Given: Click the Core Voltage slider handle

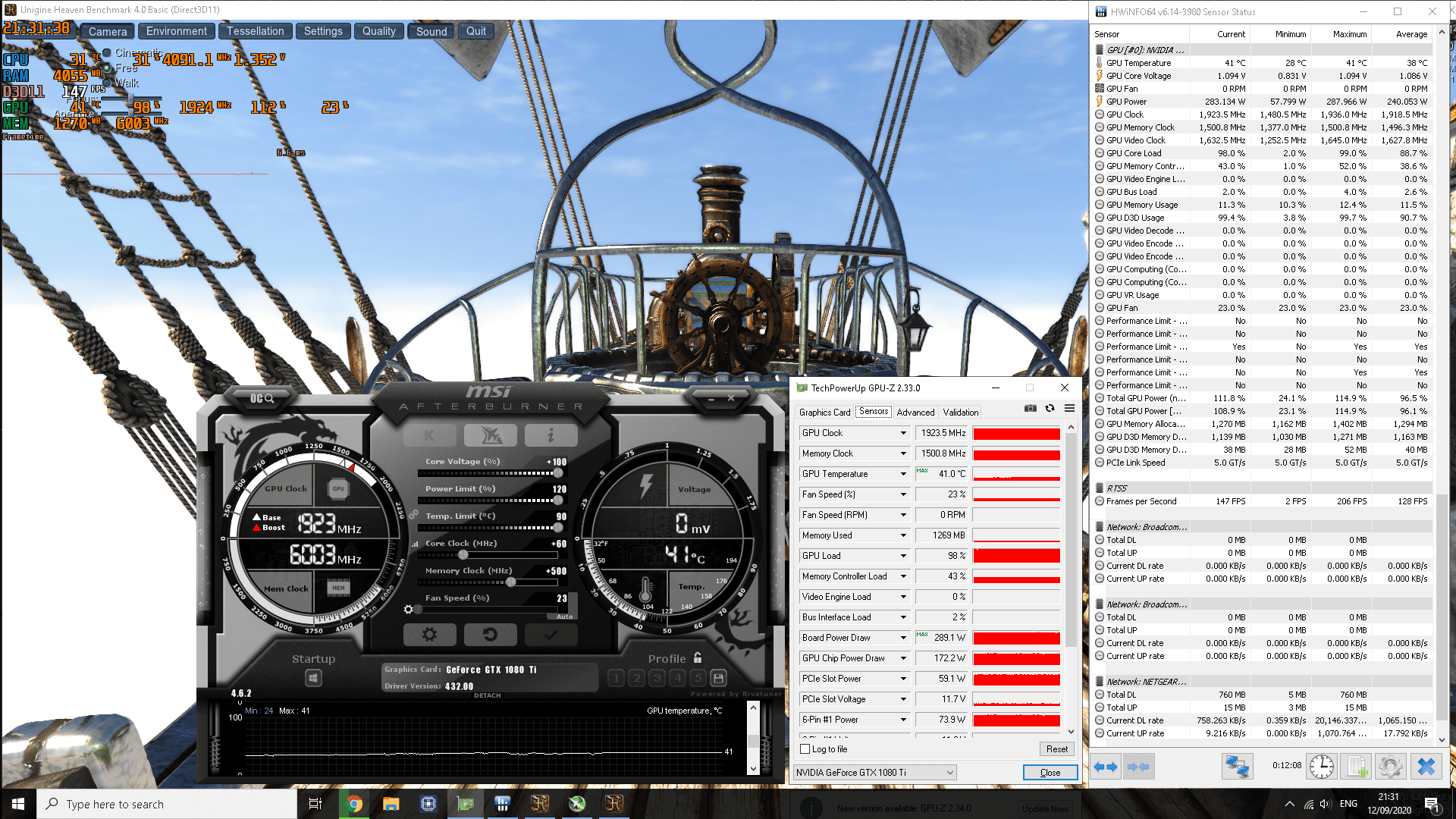Looking at the screenshot, I should coord(558,473).
